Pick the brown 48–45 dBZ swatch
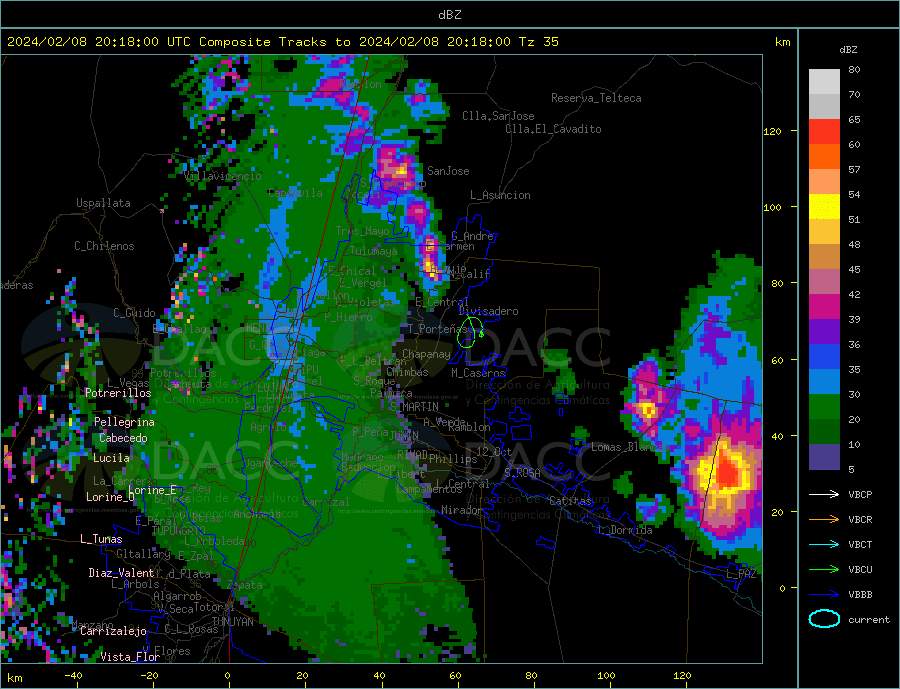900x689 pixels. pyautogui.click(x=824, y=257)
